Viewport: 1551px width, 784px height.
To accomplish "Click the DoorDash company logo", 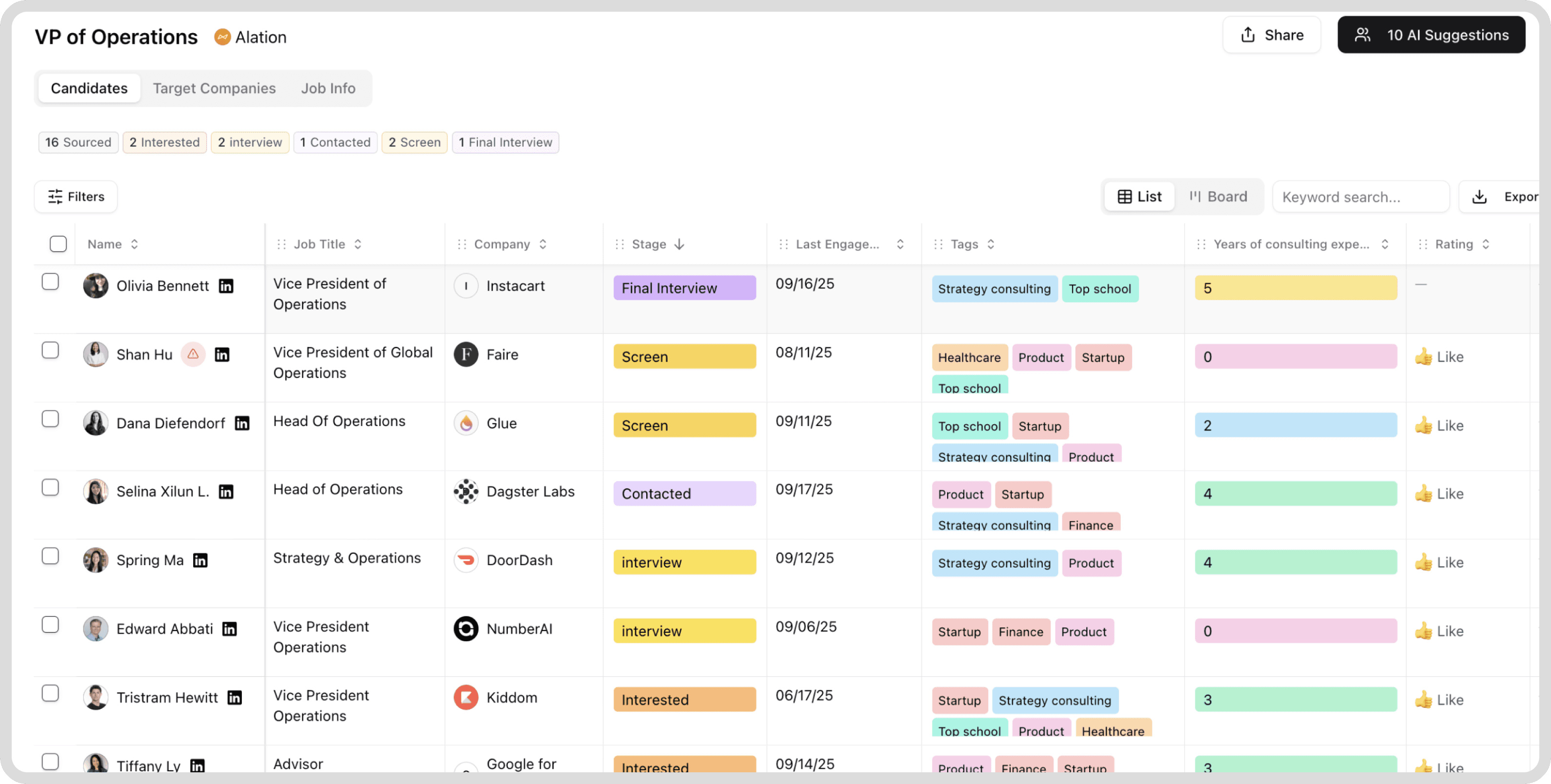I will pos(466,560).
